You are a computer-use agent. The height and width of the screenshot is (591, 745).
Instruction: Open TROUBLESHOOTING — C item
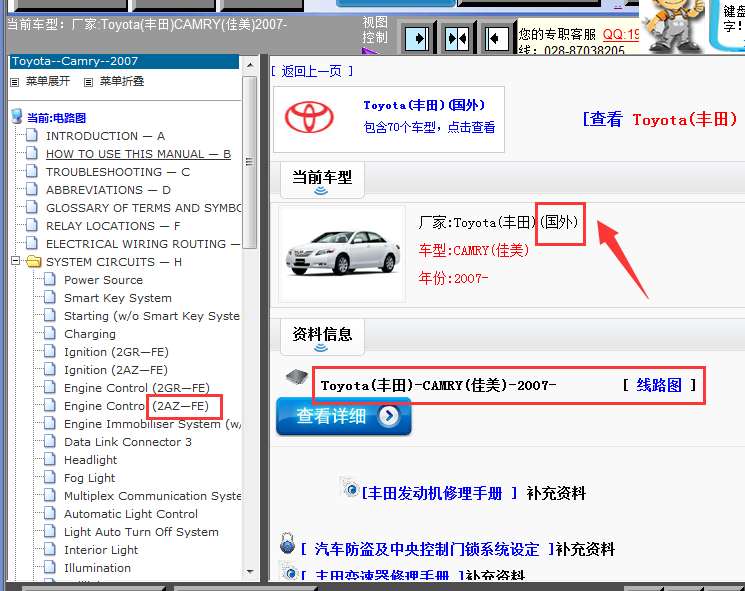pyautogui.click(x=118, y=172)
